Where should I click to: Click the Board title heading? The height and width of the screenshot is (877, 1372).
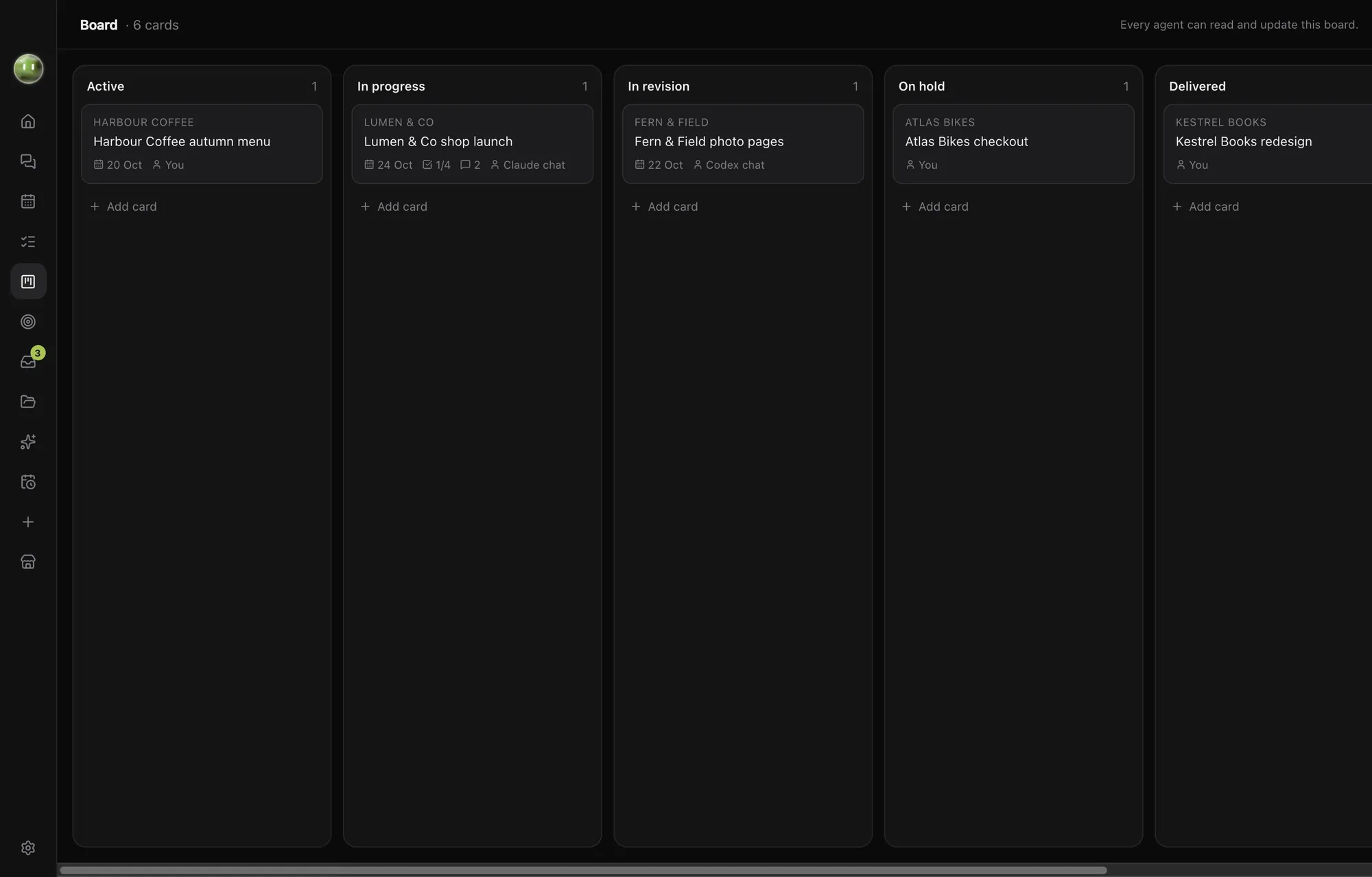pos(99,25)
